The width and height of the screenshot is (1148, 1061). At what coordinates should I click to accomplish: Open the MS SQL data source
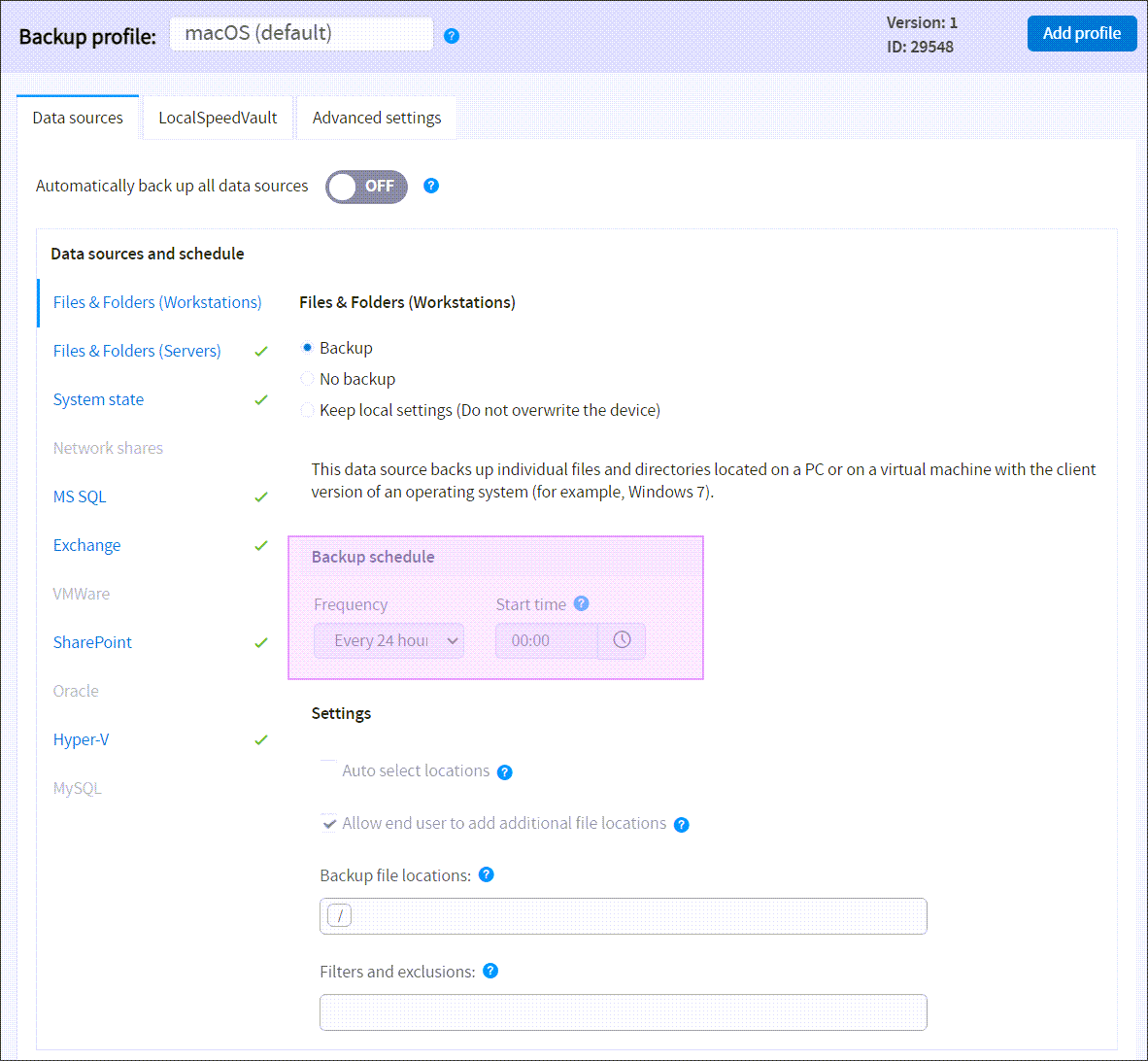point(80,496)
